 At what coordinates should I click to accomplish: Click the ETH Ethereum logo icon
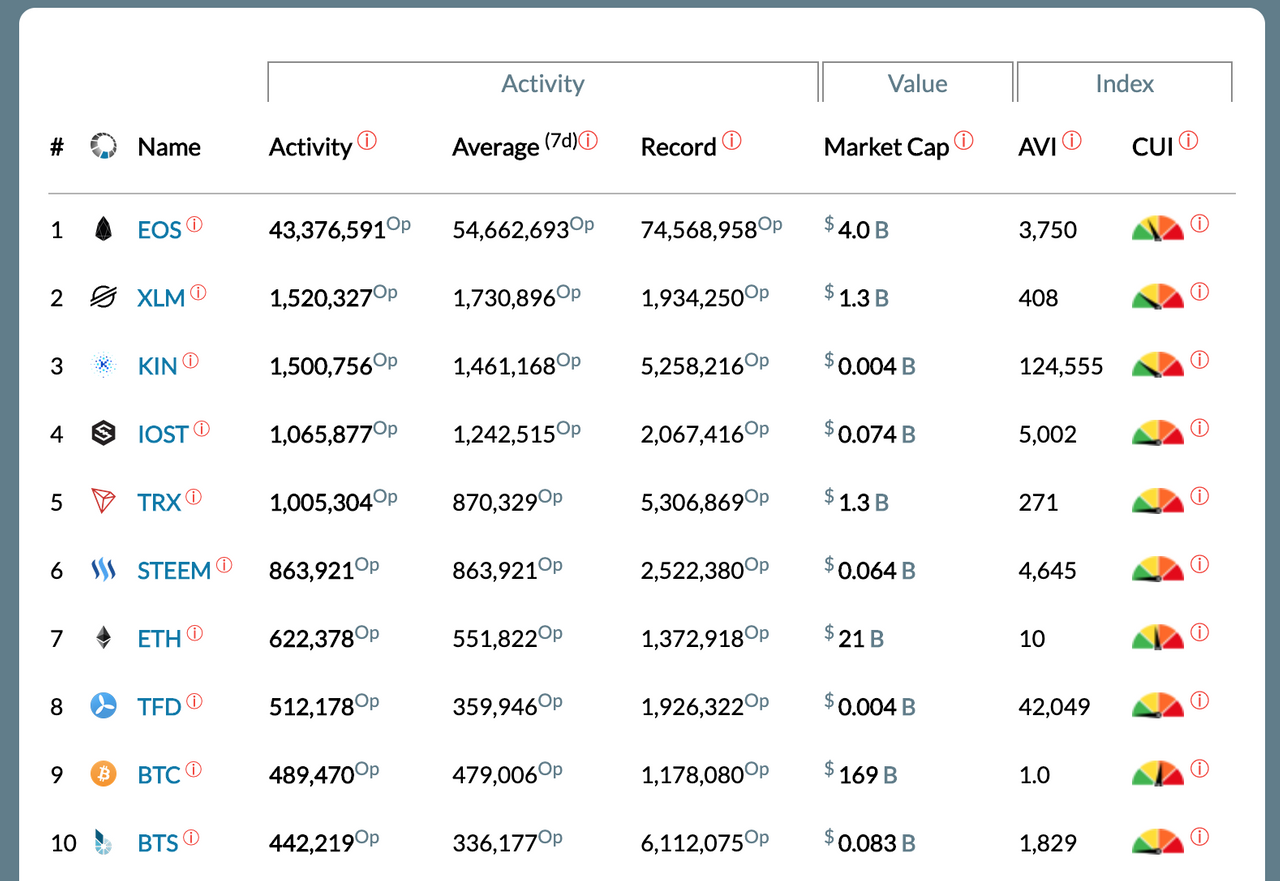tap(103, 637)
